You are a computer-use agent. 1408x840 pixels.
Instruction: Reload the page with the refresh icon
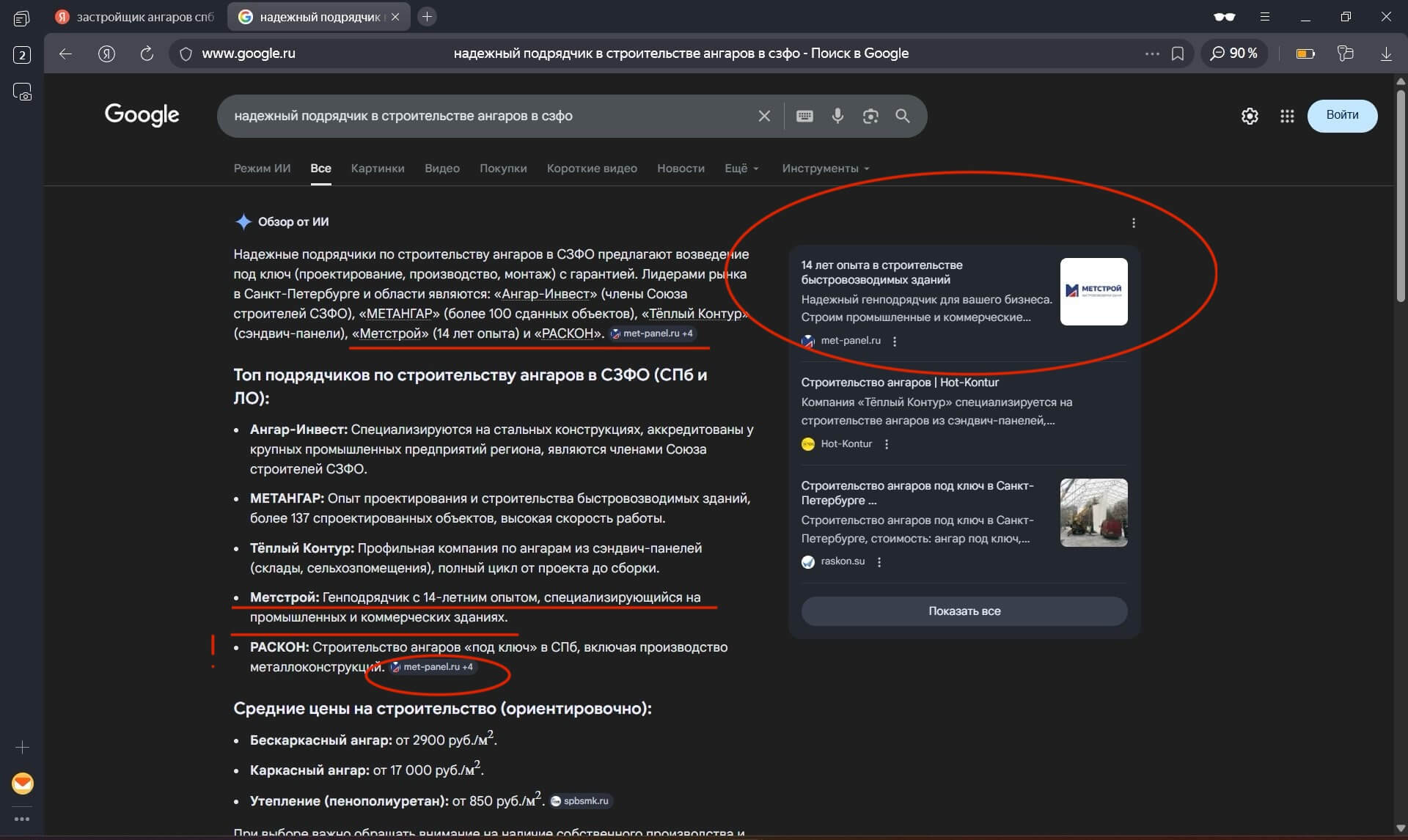pyautogui.click(x=147, y=54)
